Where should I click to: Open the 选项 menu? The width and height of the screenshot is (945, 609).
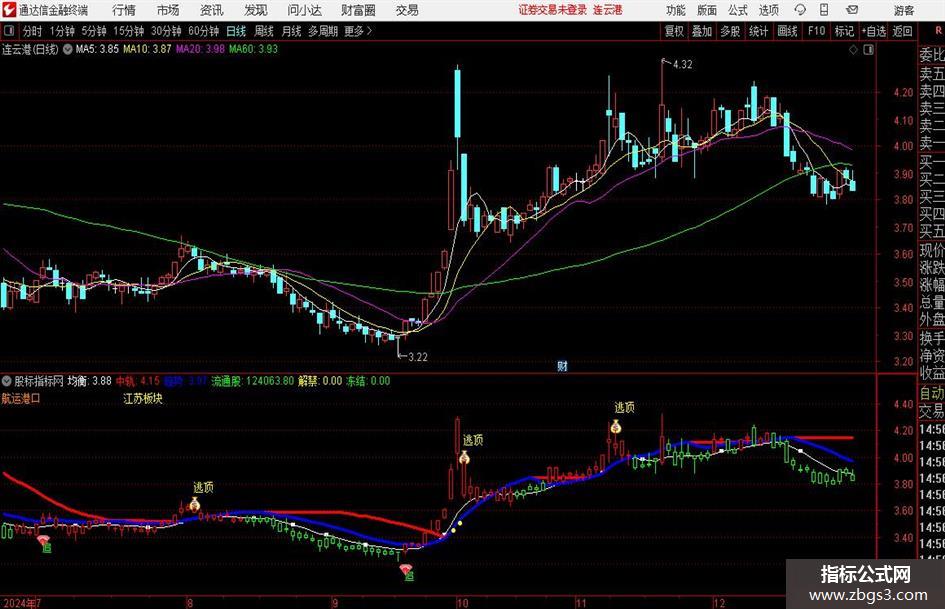pos(768,10)
